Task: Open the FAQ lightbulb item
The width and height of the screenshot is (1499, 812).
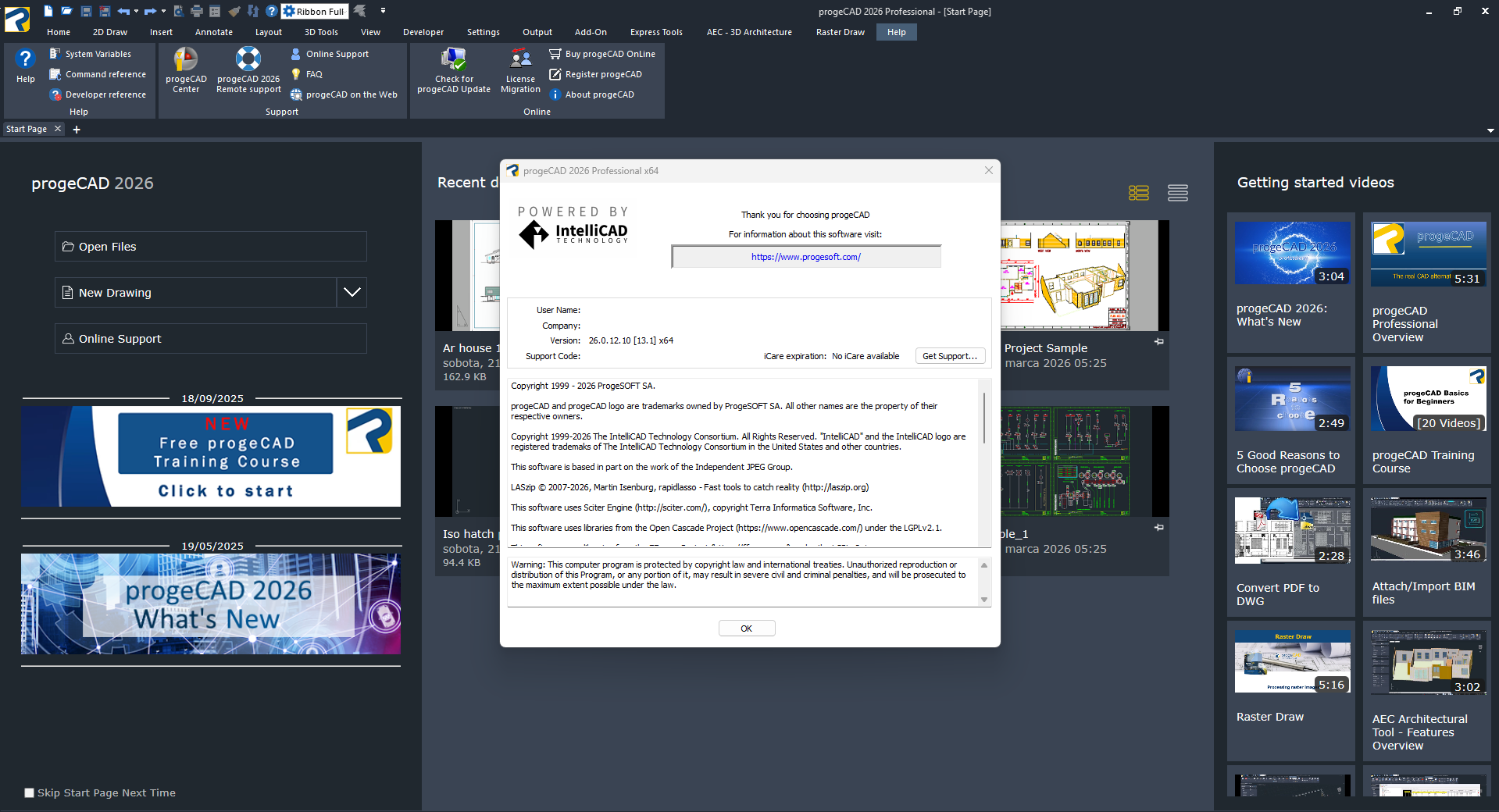Action: (x=306, y=74)
